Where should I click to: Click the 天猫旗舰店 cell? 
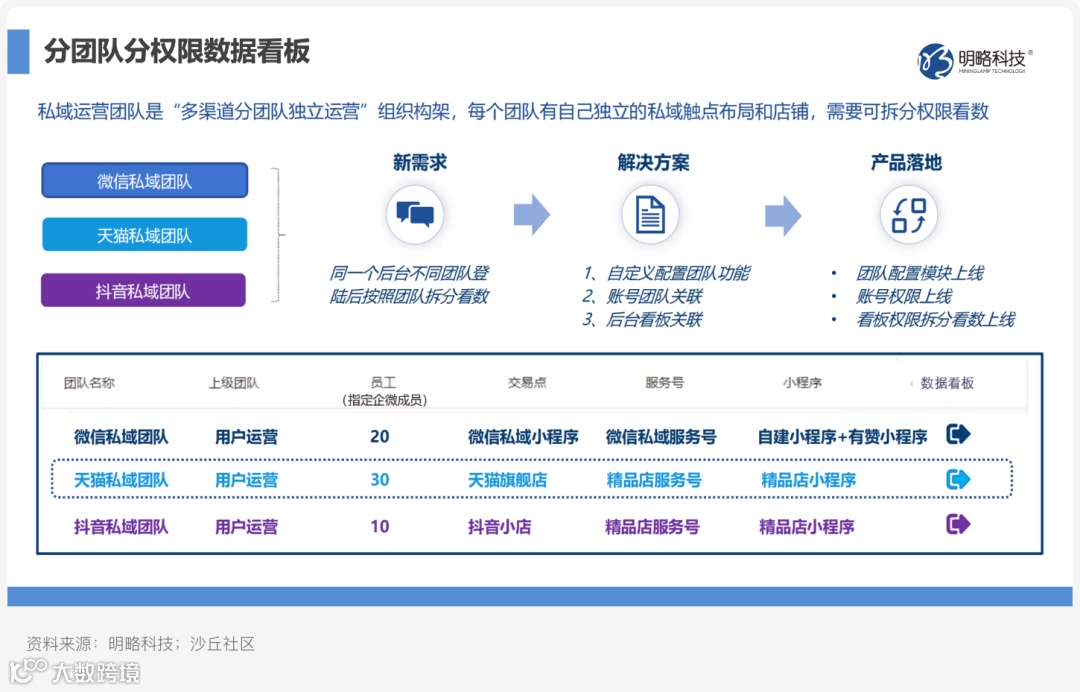[x=508, y=480]
